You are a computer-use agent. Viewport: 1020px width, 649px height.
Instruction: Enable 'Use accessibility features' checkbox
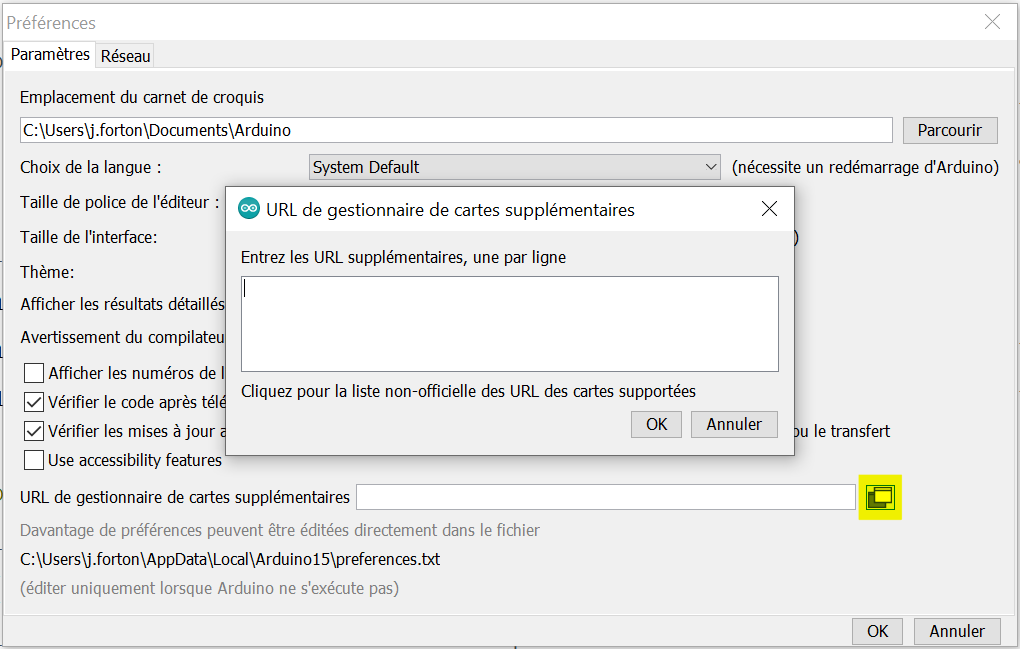click(x=34, y=461)
